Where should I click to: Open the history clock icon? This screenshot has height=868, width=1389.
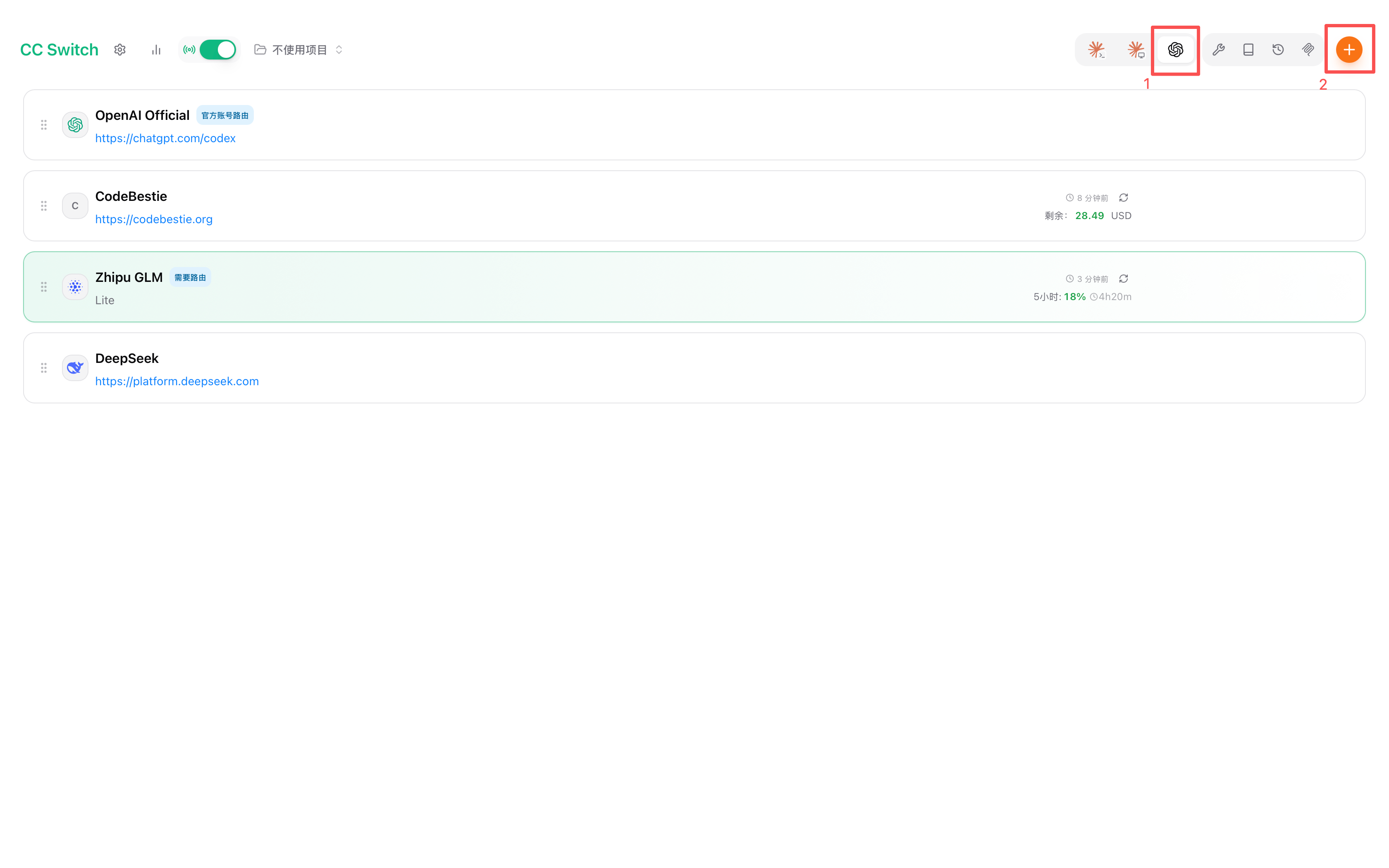coord(1278,50)
